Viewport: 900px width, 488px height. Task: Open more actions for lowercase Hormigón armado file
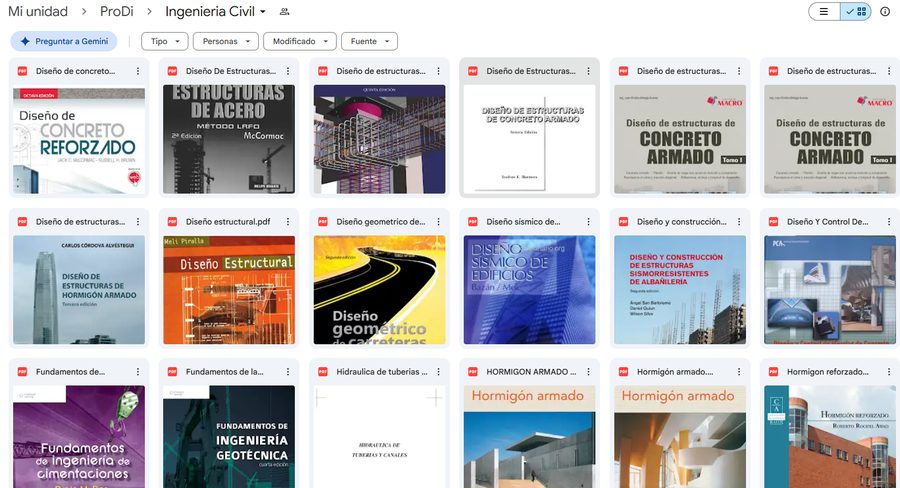[739, 372]
